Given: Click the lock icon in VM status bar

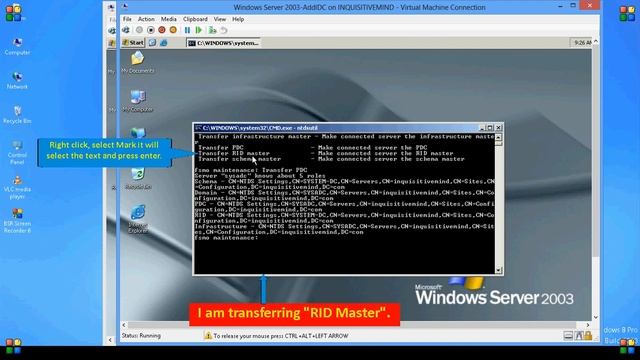Looking at the screenshot, I should click(588, 336).
